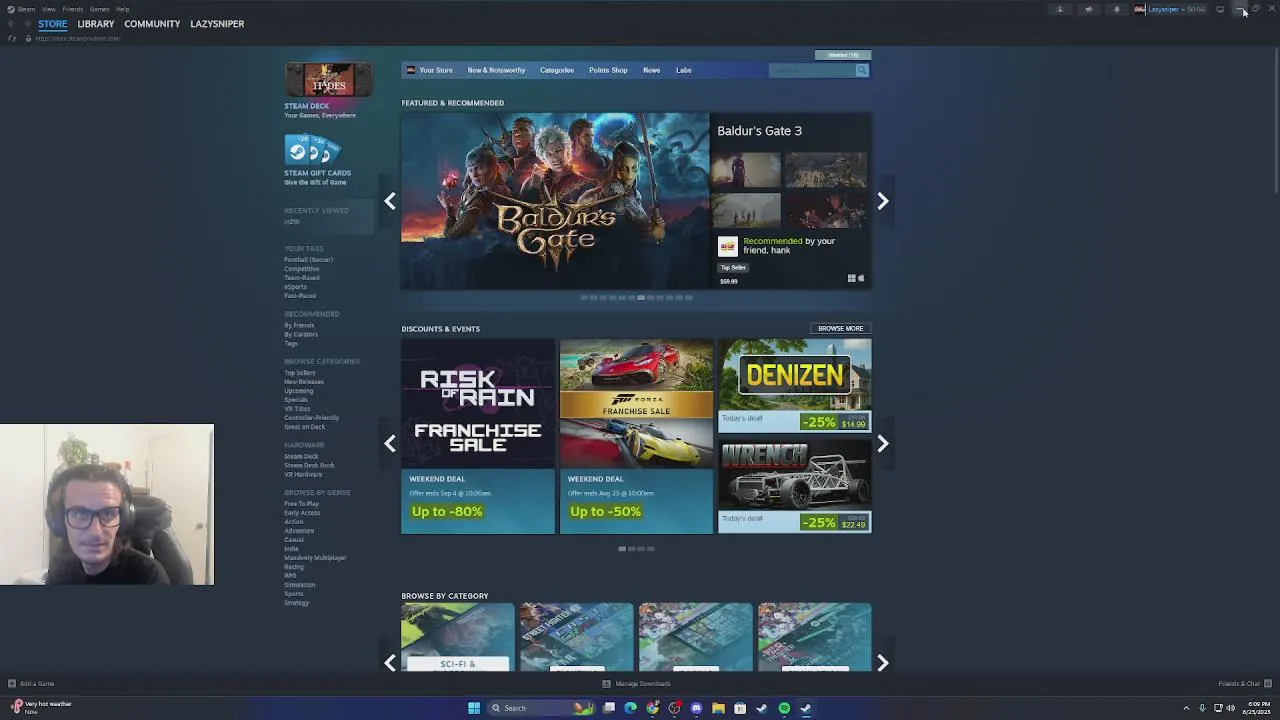Open the Sci-Fi & category card
This screenshot has height=720, width=1280.
coord(458,637)
